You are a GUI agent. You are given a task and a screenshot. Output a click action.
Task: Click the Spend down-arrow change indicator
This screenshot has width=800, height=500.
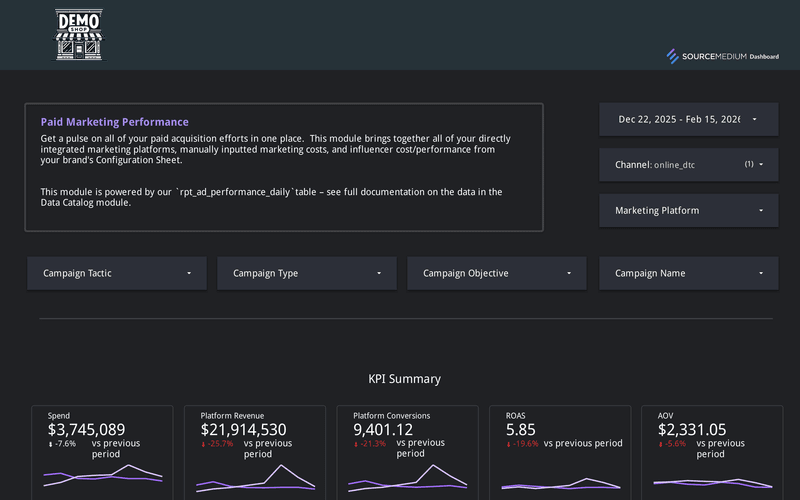[51, 444]
